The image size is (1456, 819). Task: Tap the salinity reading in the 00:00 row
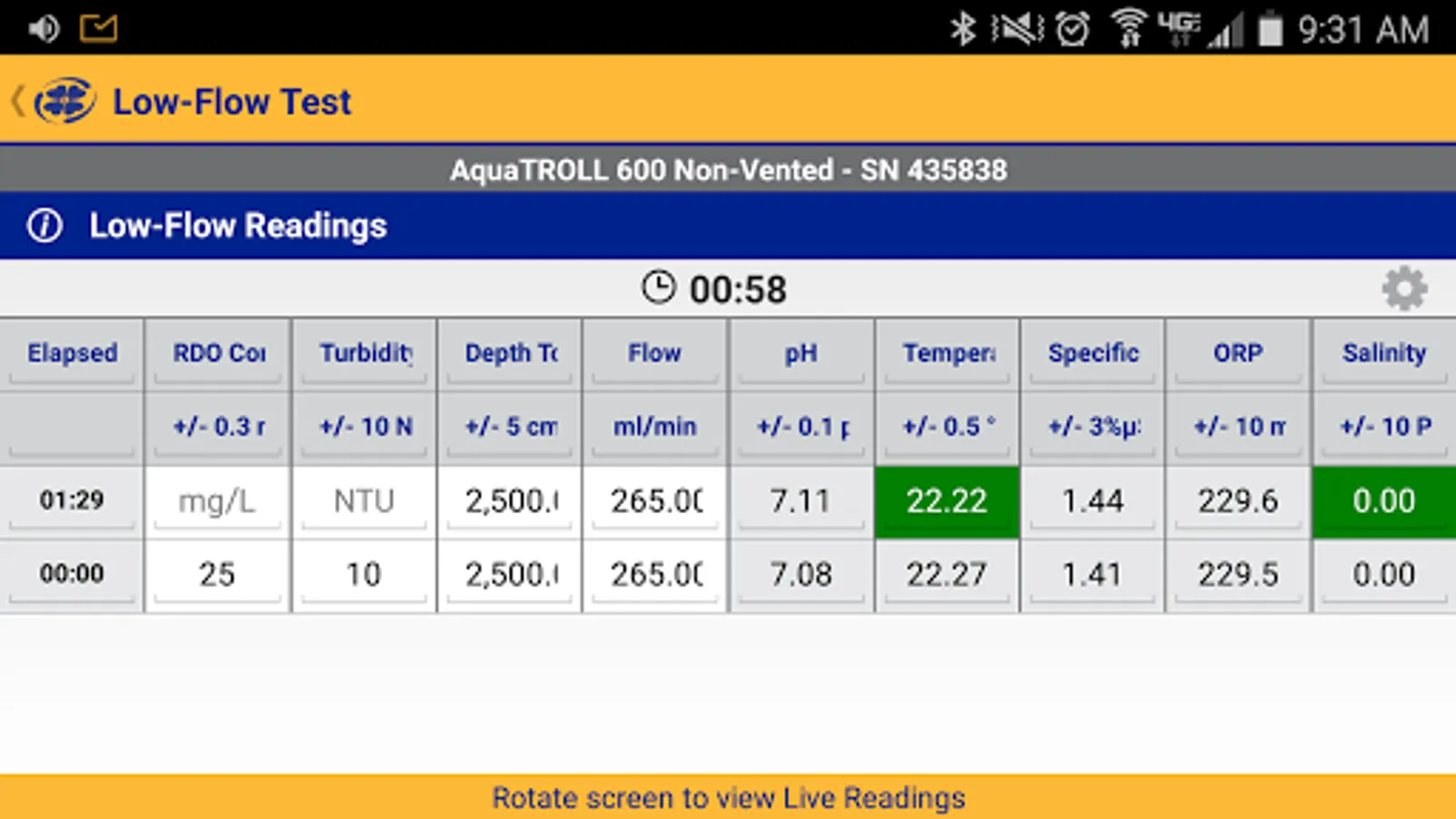1384,575
